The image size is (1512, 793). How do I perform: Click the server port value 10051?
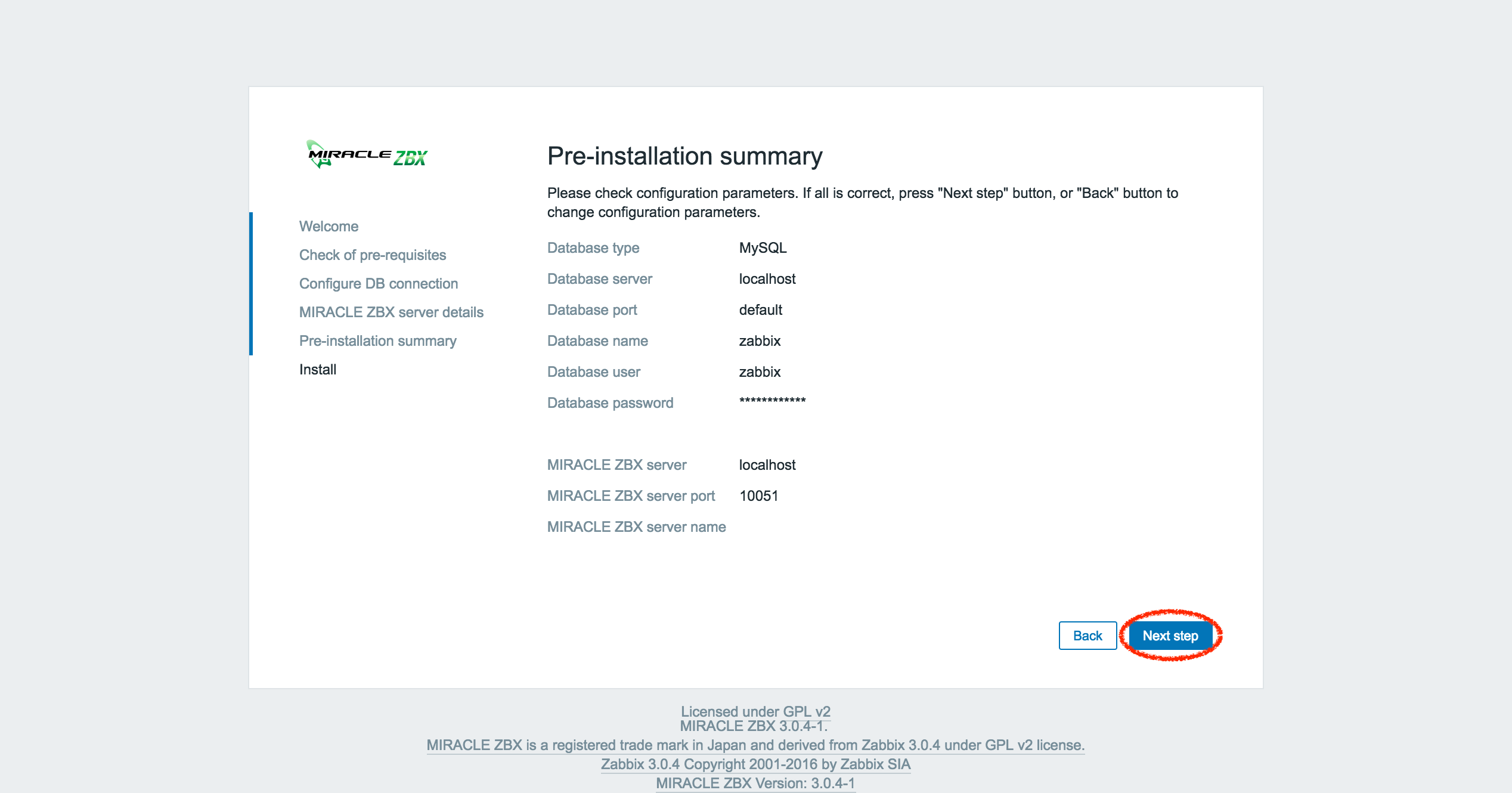(x=758, y=495)
